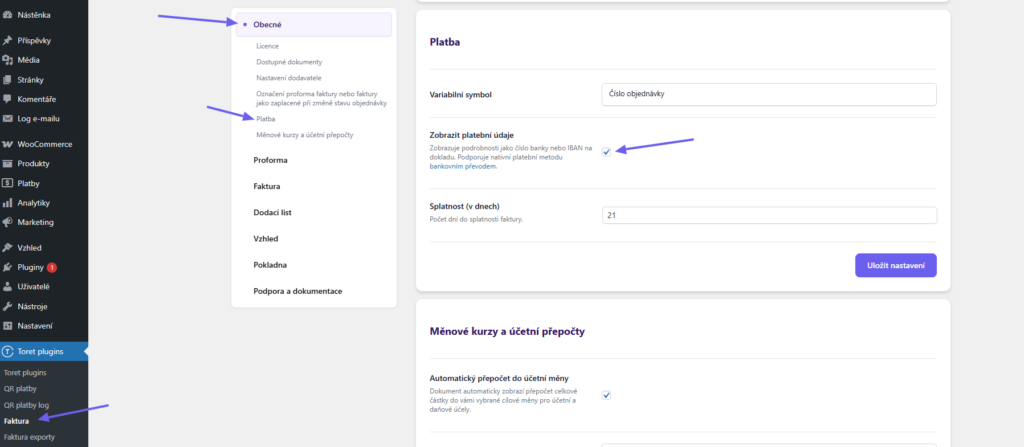Expand the Vzhled settings section
This screenshot has height=447, width=1024.
pyautogui.click(x=266, y=239)
